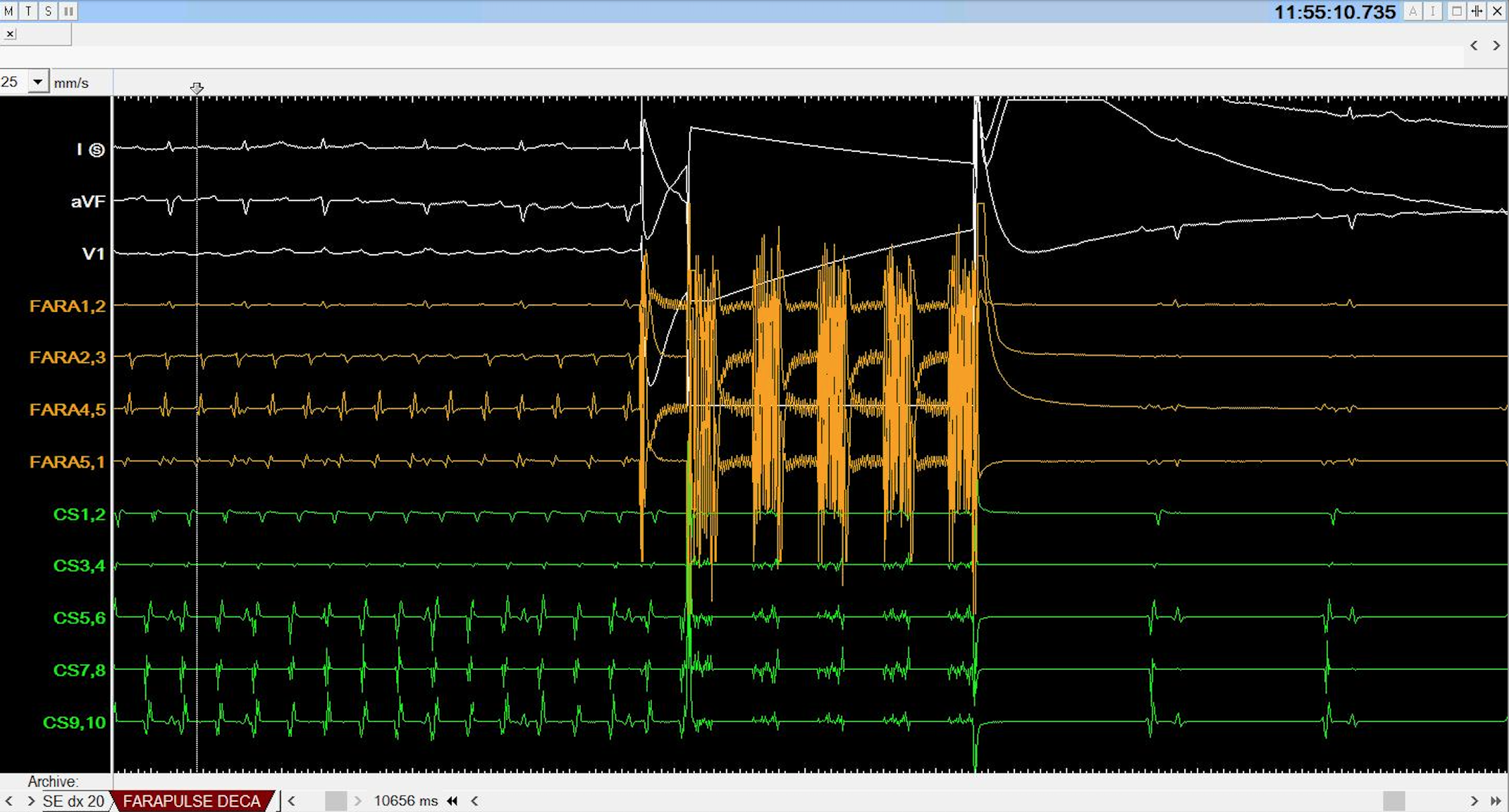
Task: Click the fast-forward double arrow at bottom right
Action: (x=1496, y=801)
